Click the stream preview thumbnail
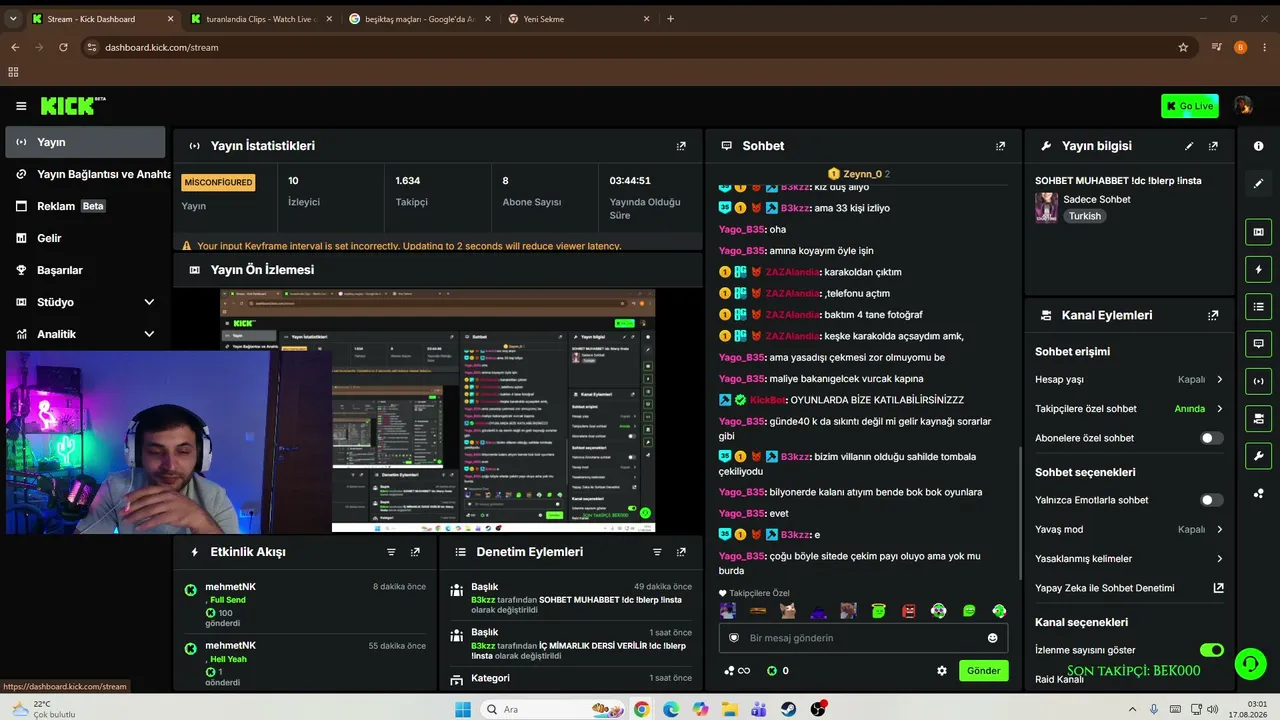The width and height of the screenshot is (1280, 720). coord(438,411)
